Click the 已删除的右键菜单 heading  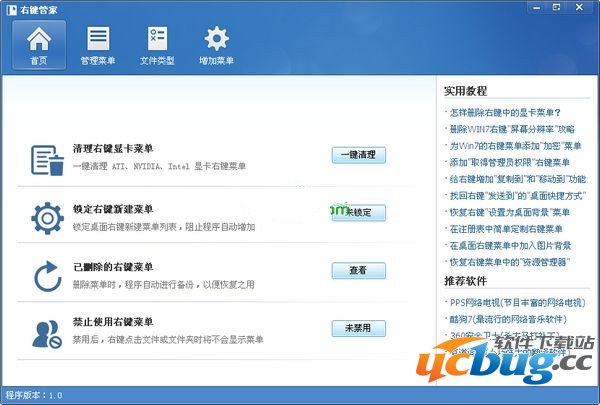tap(113, 267)
